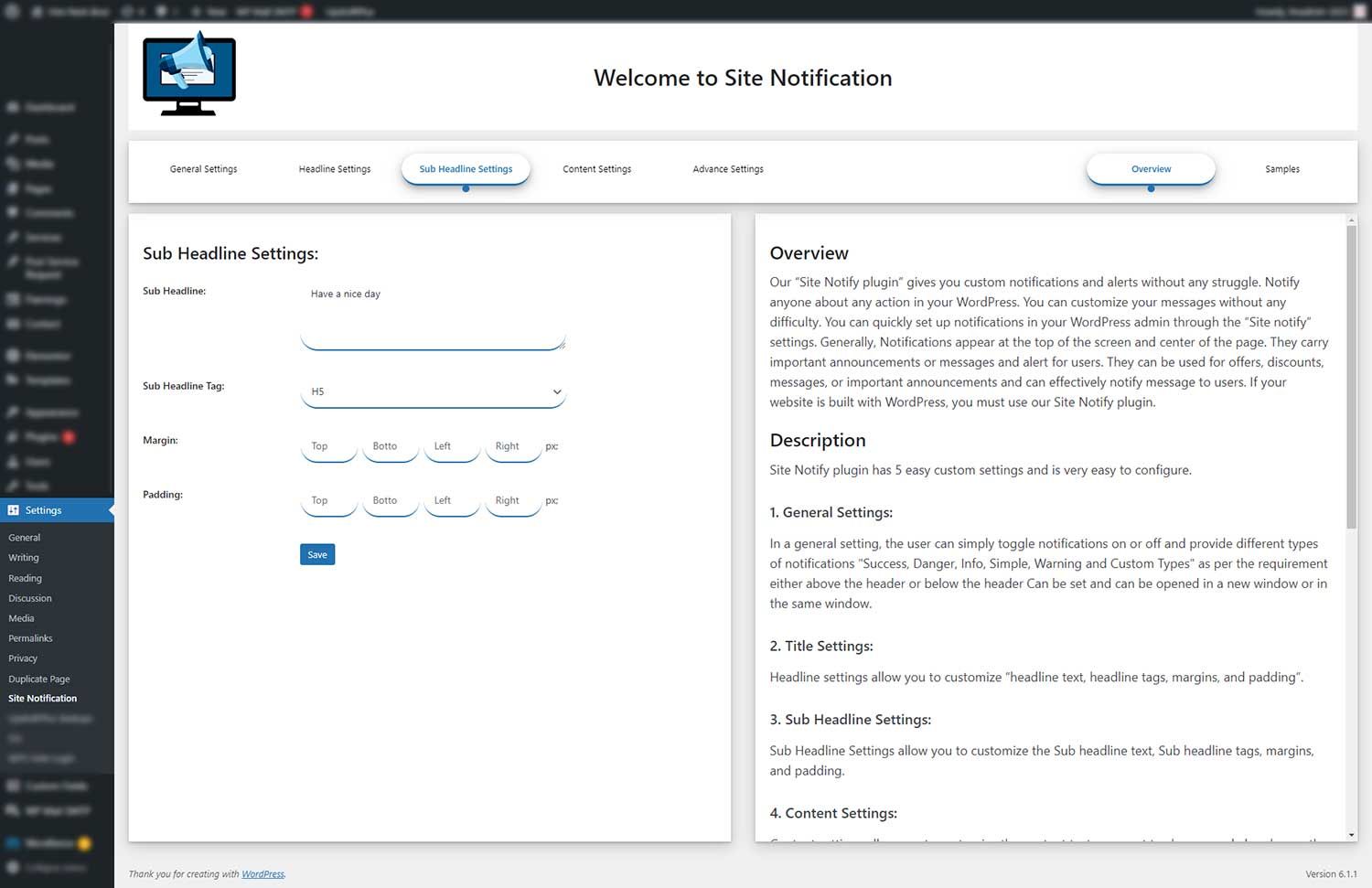Switch to the General Settings tab

pyautogui.click(x=203, y=169)
